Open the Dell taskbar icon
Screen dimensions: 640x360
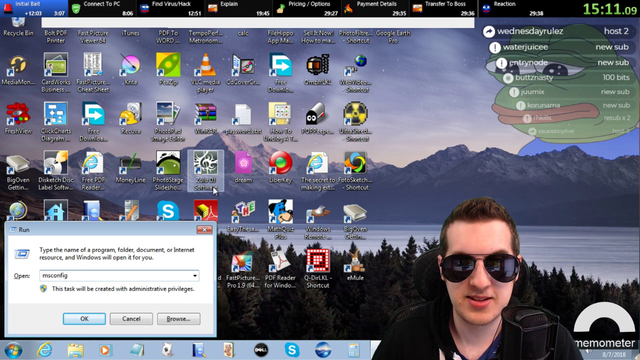tap(261, 350)
